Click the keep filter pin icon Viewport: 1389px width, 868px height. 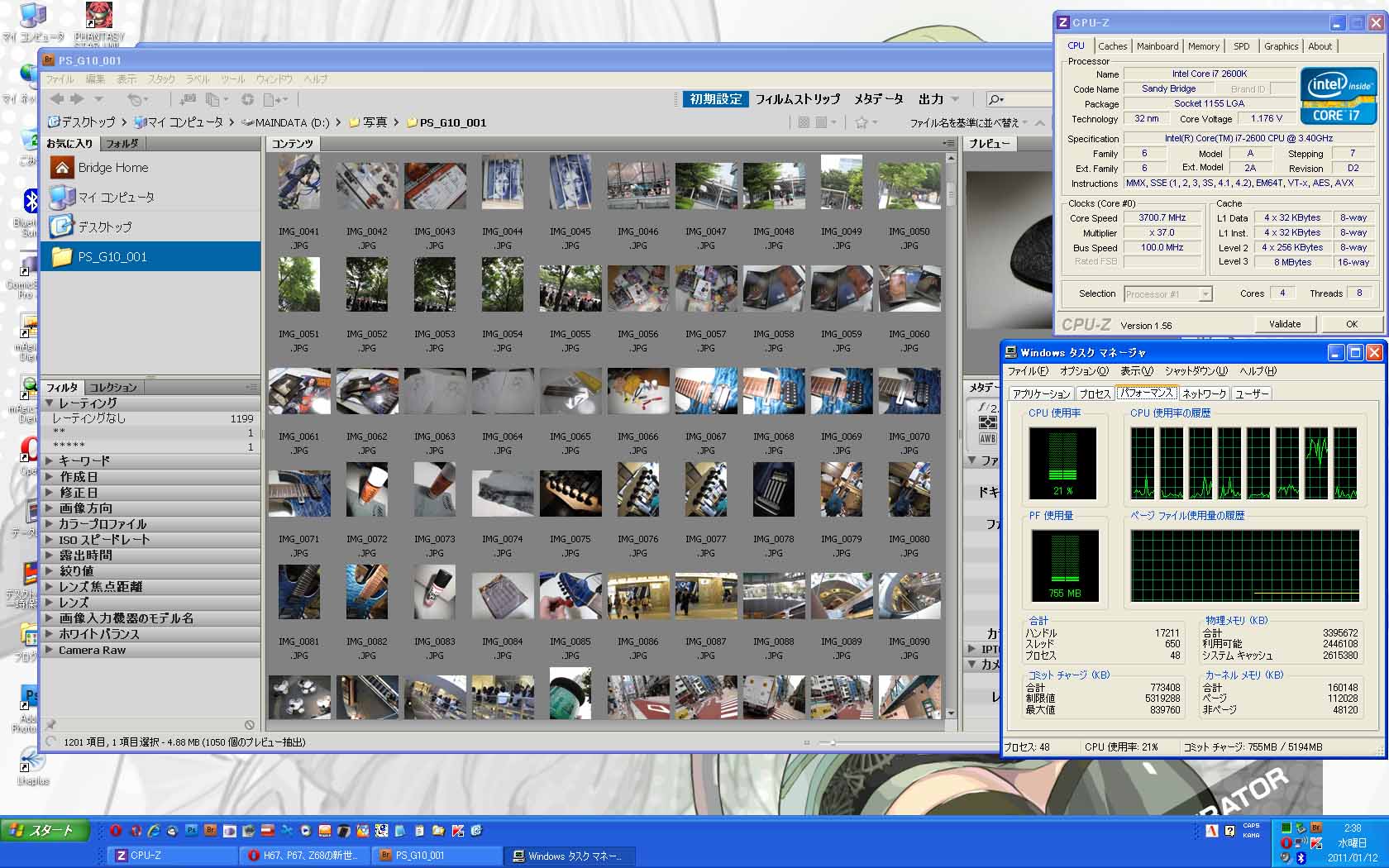coord(51,725)
